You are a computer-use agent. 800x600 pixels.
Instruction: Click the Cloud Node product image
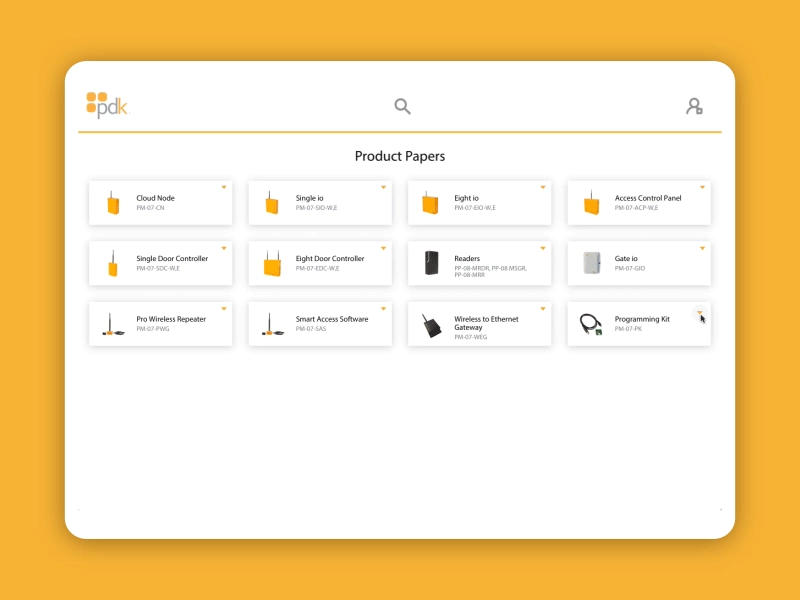tap(113, 203)
